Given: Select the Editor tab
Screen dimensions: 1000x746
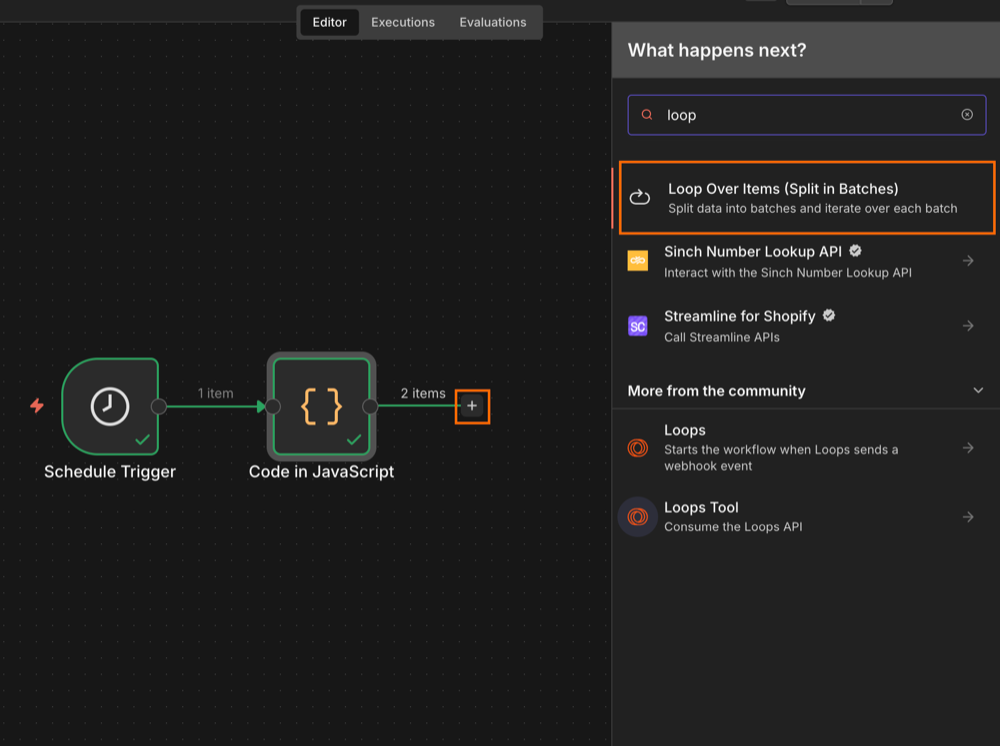Looking at the screenshot, I should (329, 22).
